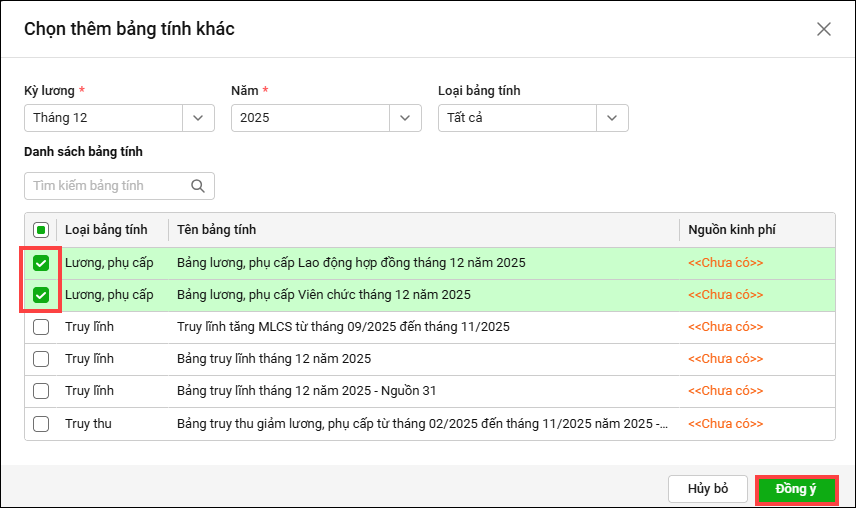Viewport: 856px width, 508px height.
Task: Check Bảng truy lĩnh tháng 12 năm 2025
Action: click(41, 359)
